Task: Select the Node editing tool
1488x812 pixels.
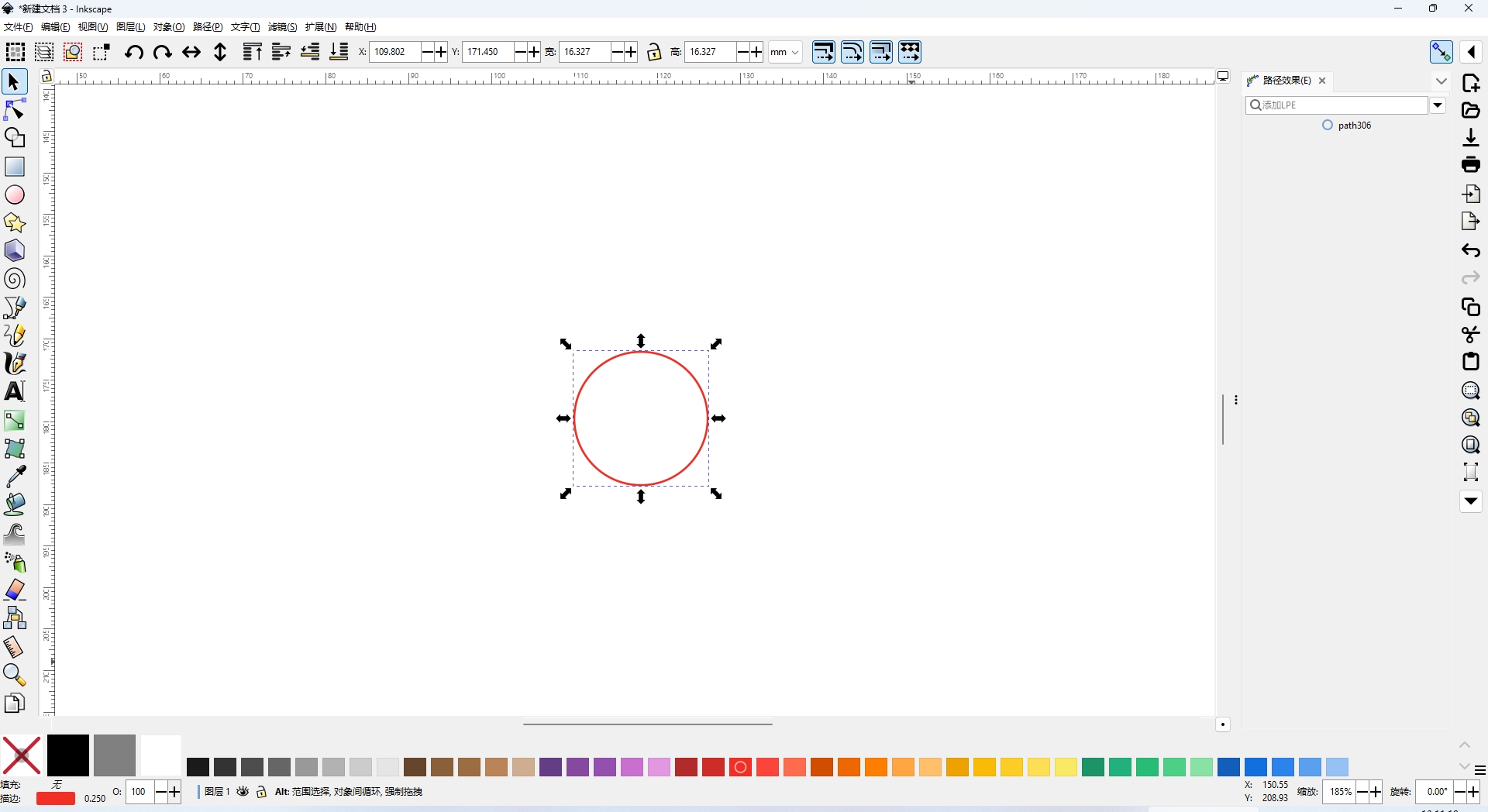Action: (x=15, y=110)
